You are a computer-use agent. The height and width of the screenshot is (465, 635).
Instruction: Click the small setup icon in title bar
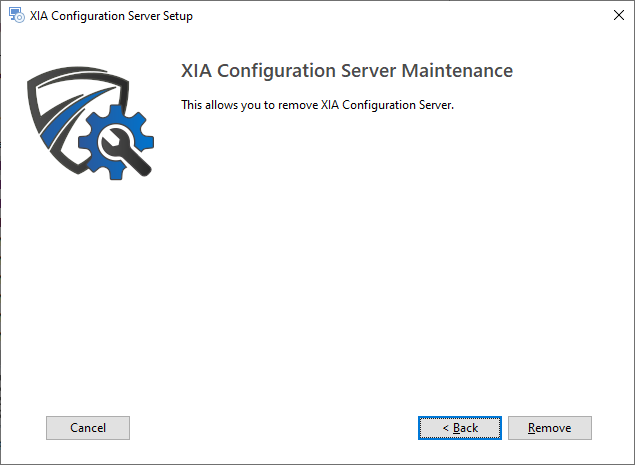click(x=17, y=16)
